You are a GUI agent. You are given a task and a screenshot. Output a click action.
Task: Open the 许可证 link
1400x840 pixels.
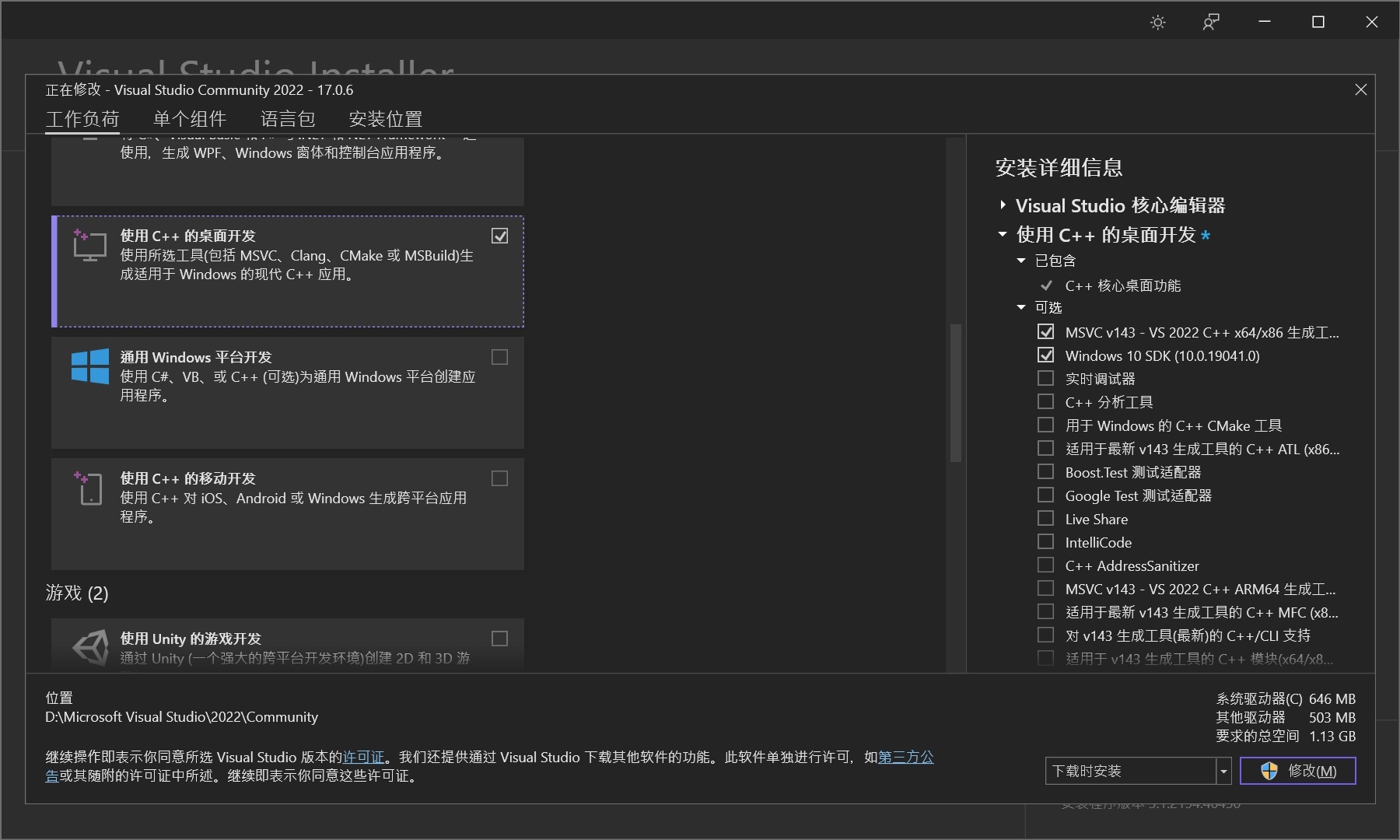click(x=363, y=757)
